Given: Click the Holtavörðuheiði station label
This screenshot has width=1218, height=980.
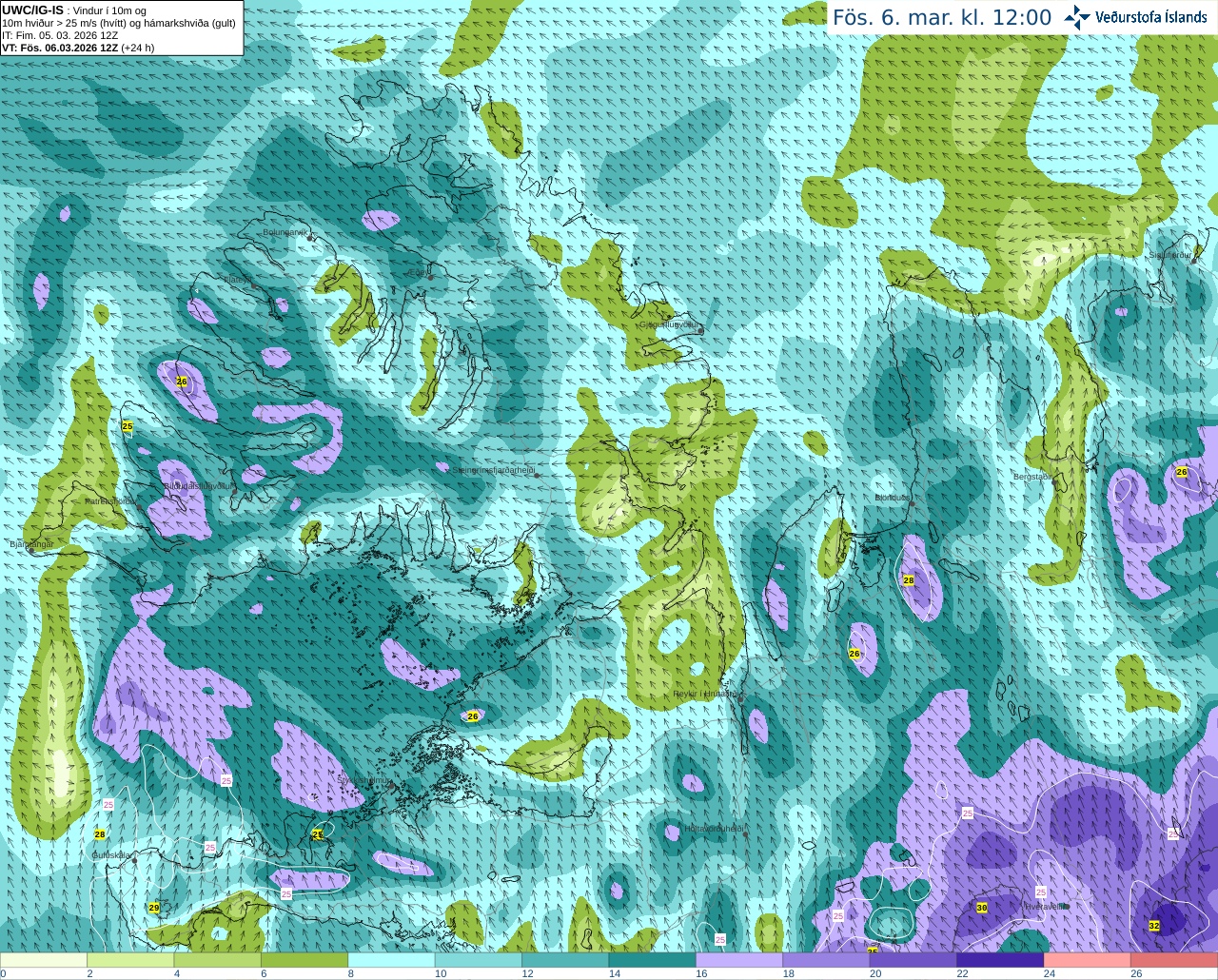Looking at the screenshot, I should click(x=713, y=829).
